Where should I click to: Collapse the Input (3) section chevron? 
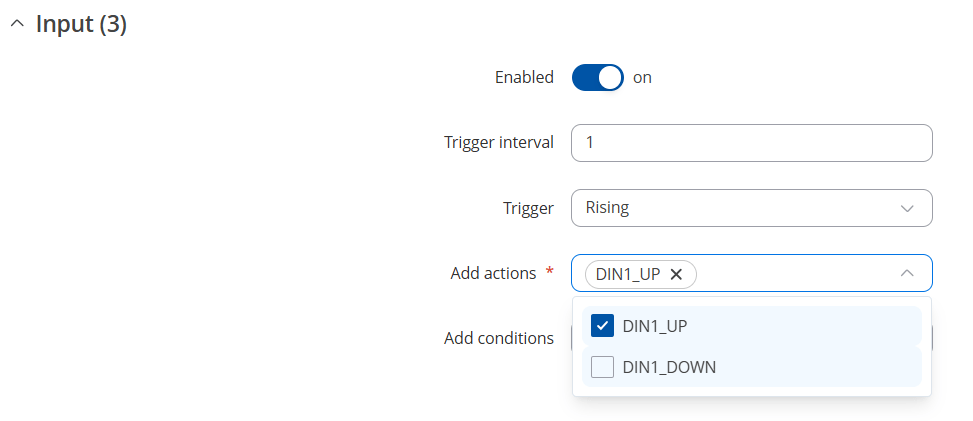pos(17,25)
